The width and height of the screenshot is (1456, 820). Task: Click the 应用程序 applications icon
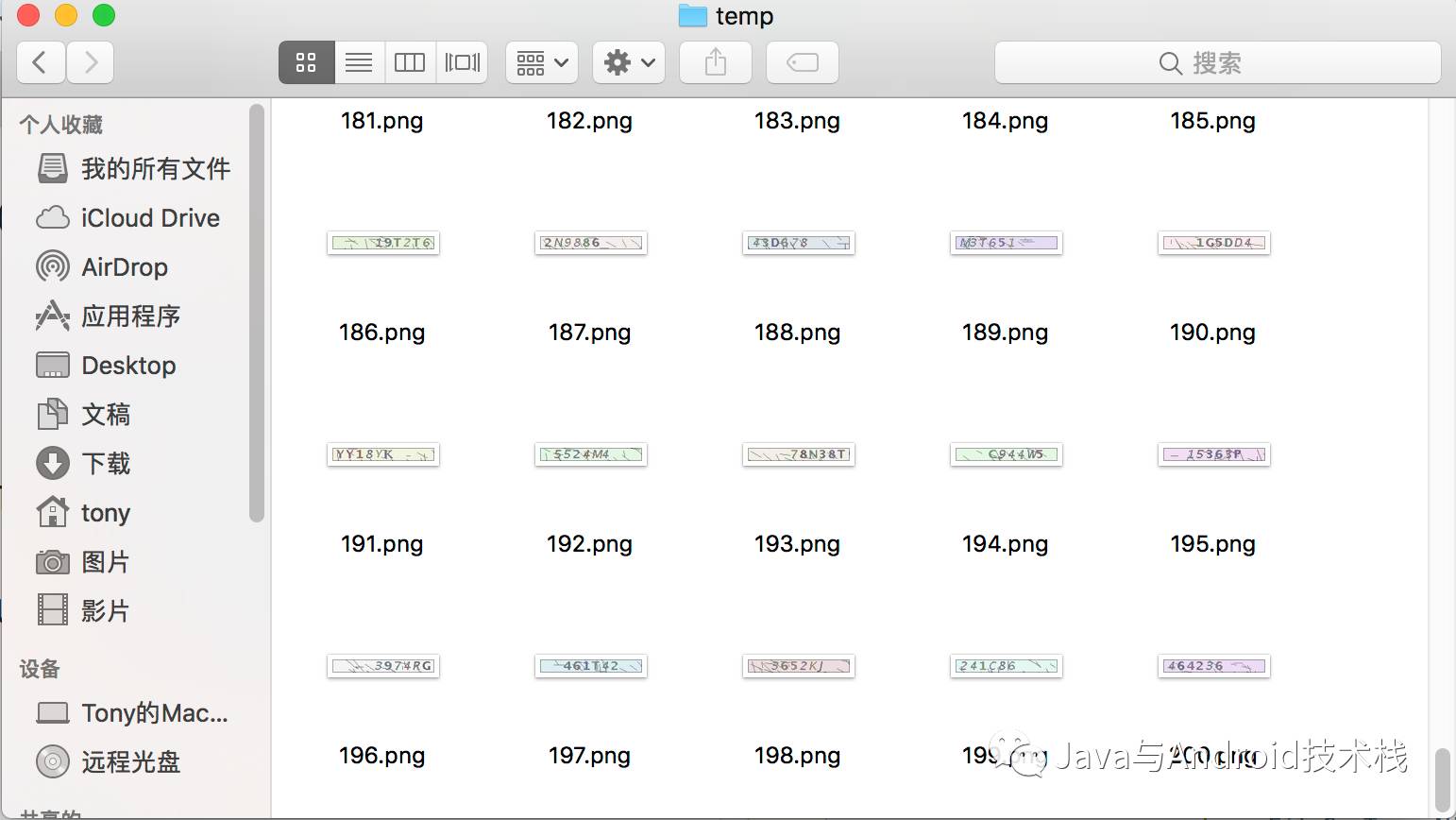pyautogui.click(x=53, y=316)
